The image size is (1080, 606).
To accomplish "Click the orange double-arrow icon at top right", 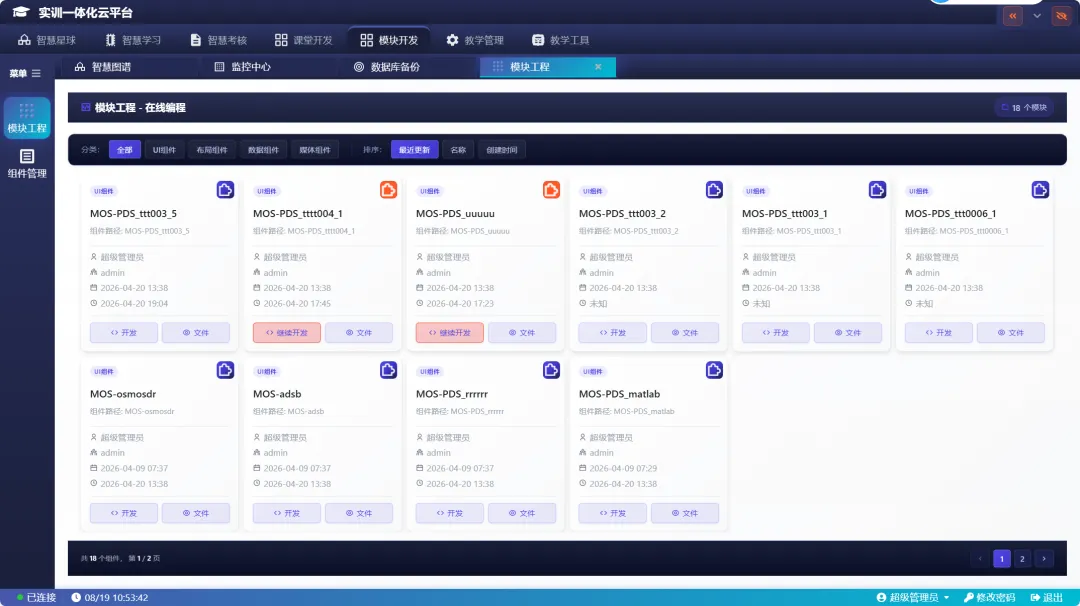I will pyautogui.click(x=1012, y=16).
